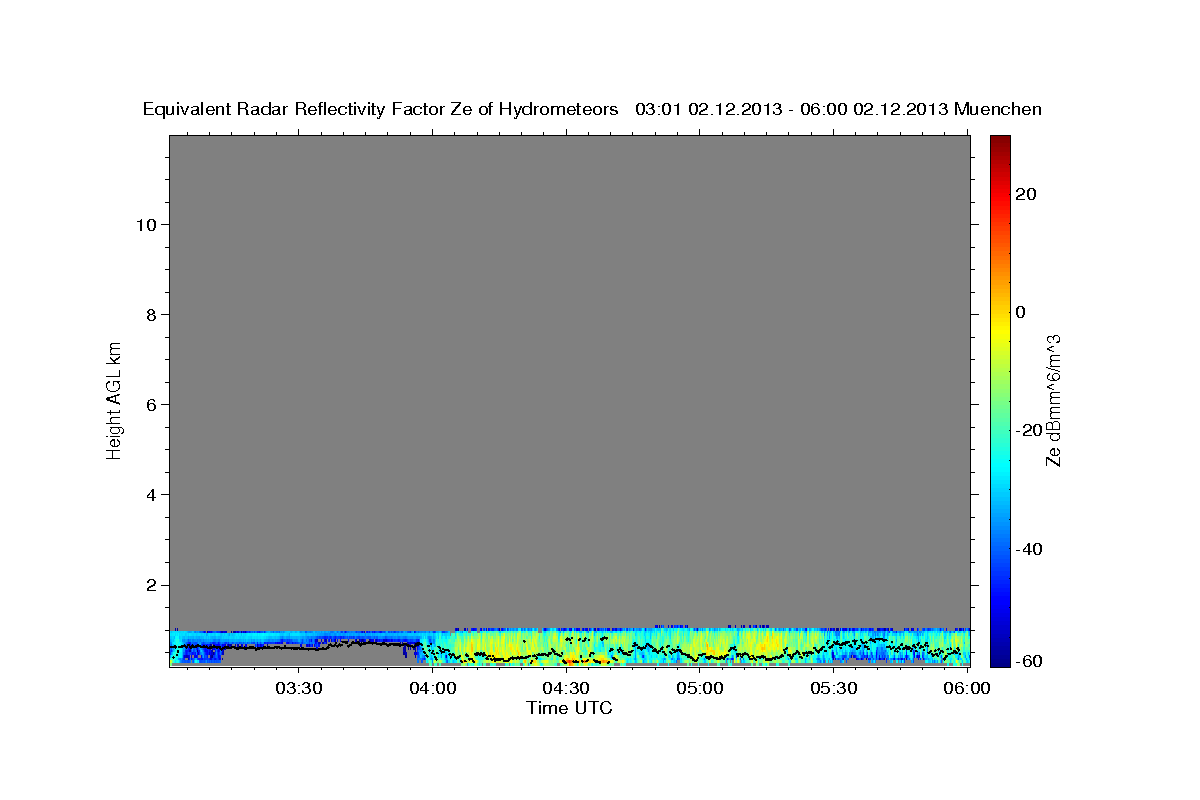Click the 06:00 time tick label
The width and height of the screenshot is (1200, 800).
pos(967,688)
